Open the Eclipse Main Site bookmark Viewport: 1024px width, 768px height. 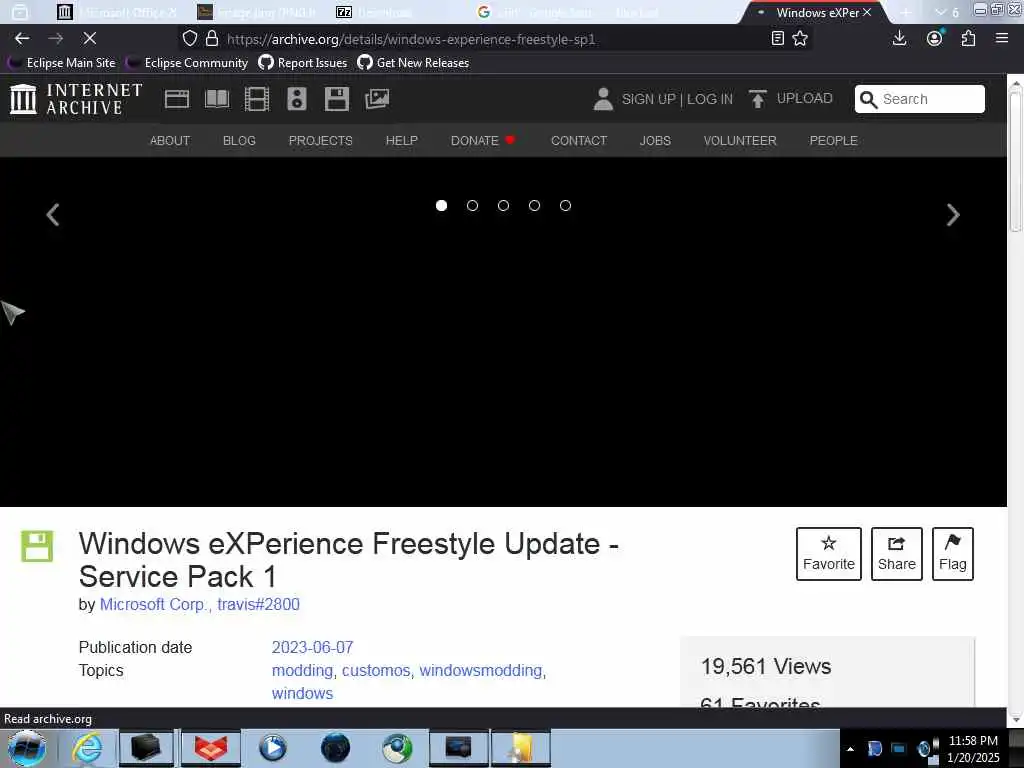pyautogui.click(x=62, y=63)
